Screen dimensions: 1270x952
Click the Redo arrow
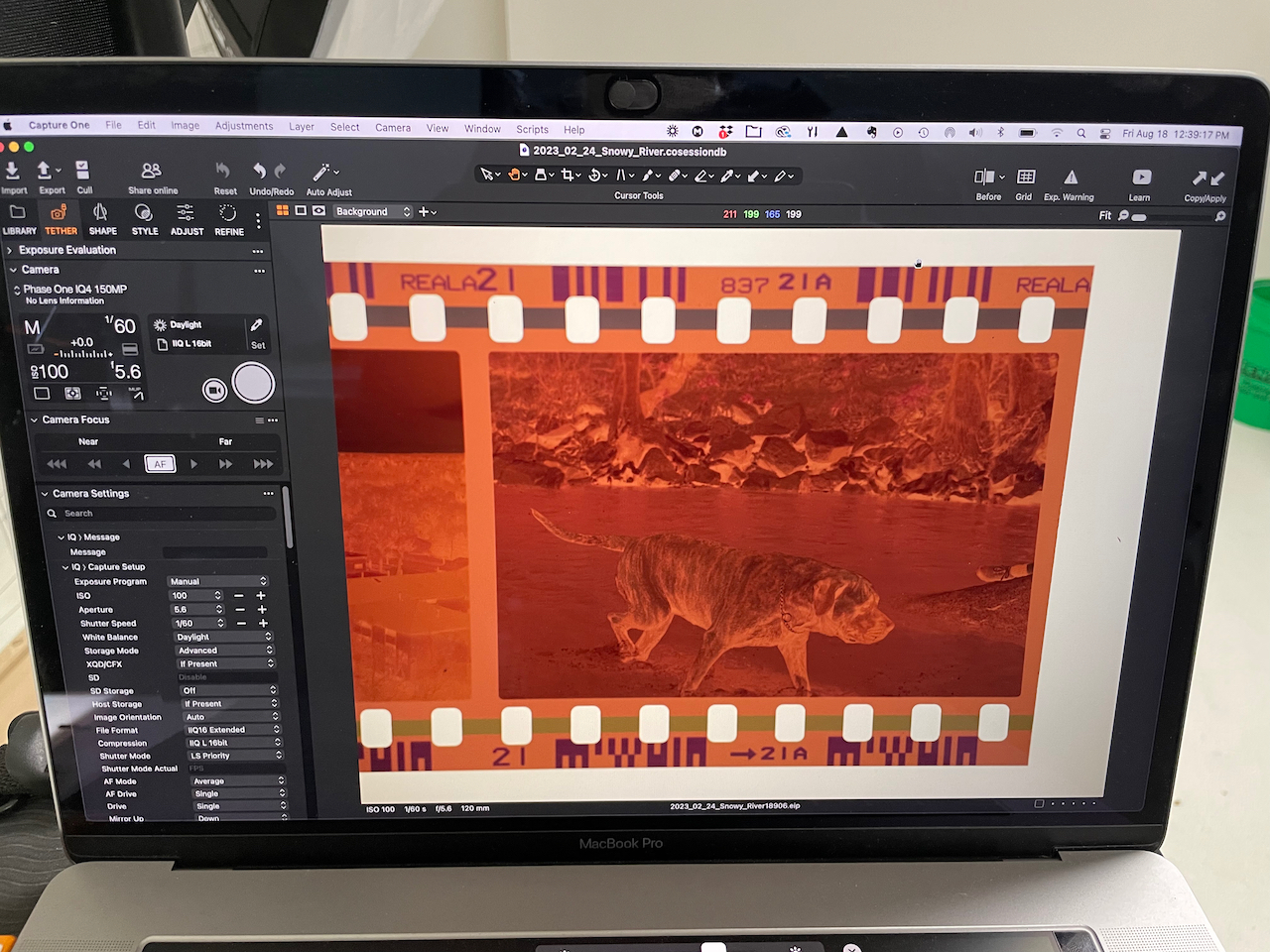click(x=281, y=171)
